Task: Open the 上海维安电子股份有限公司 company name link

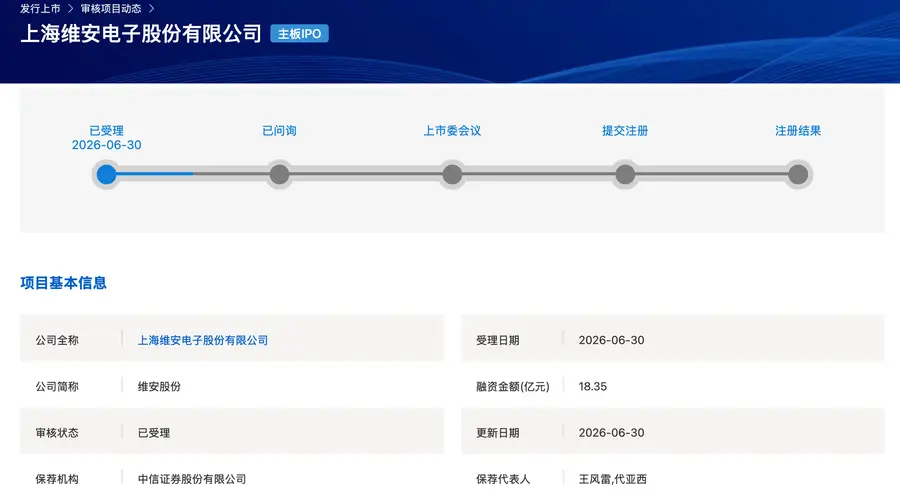Action: click(203, 340)
